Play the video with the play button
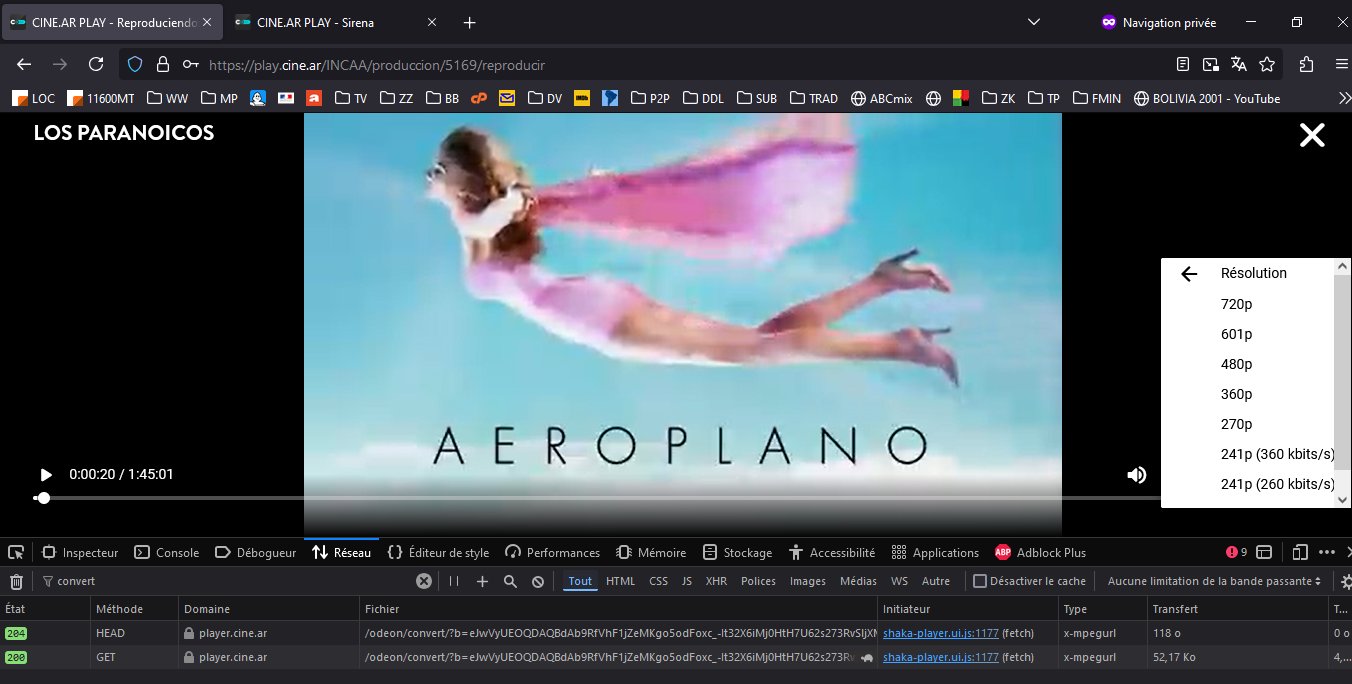 (46, 475)
